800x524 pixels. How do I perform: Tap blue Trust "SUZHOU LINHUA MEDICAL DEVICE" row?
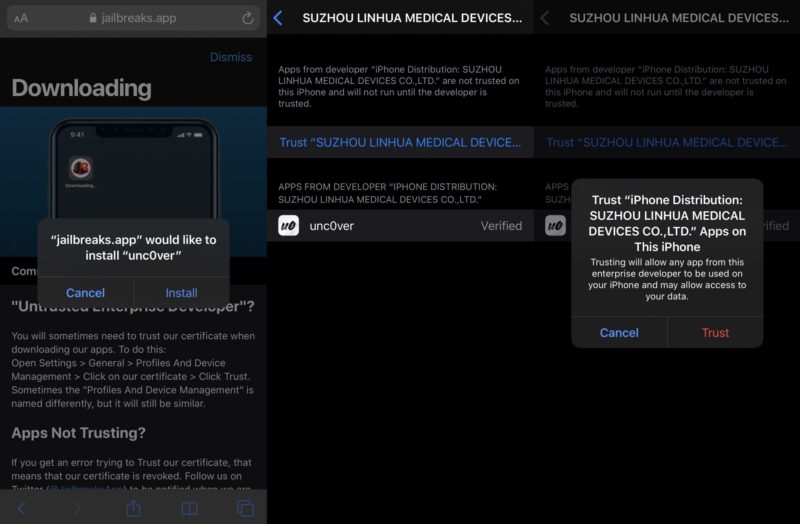click(x=400, y=142)
